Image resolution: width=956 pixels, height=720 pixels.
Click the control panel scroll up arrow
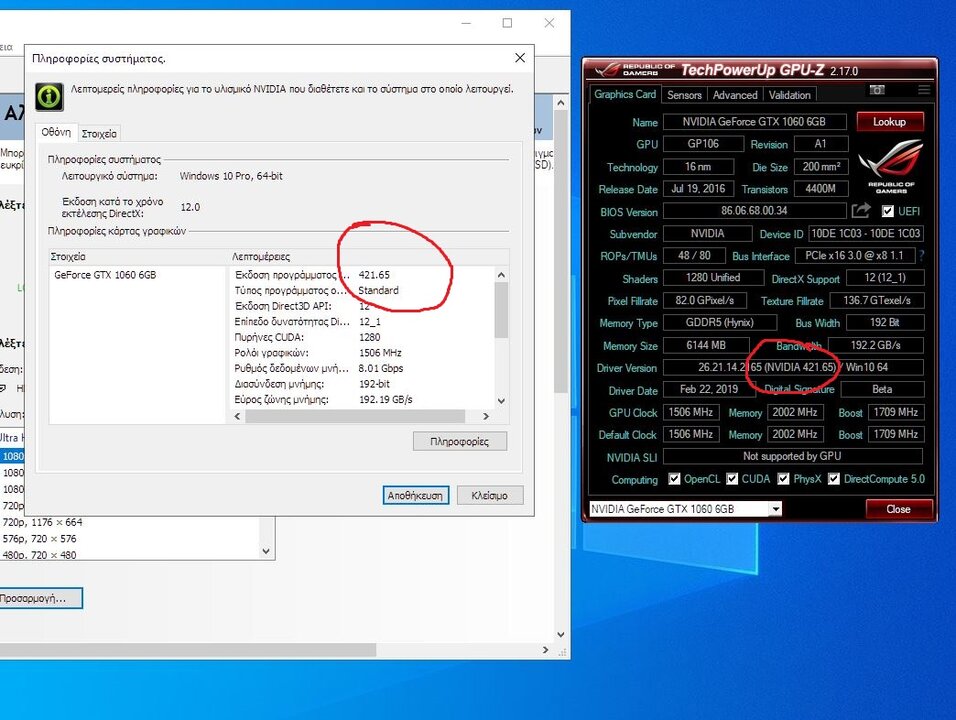[561, 103]
